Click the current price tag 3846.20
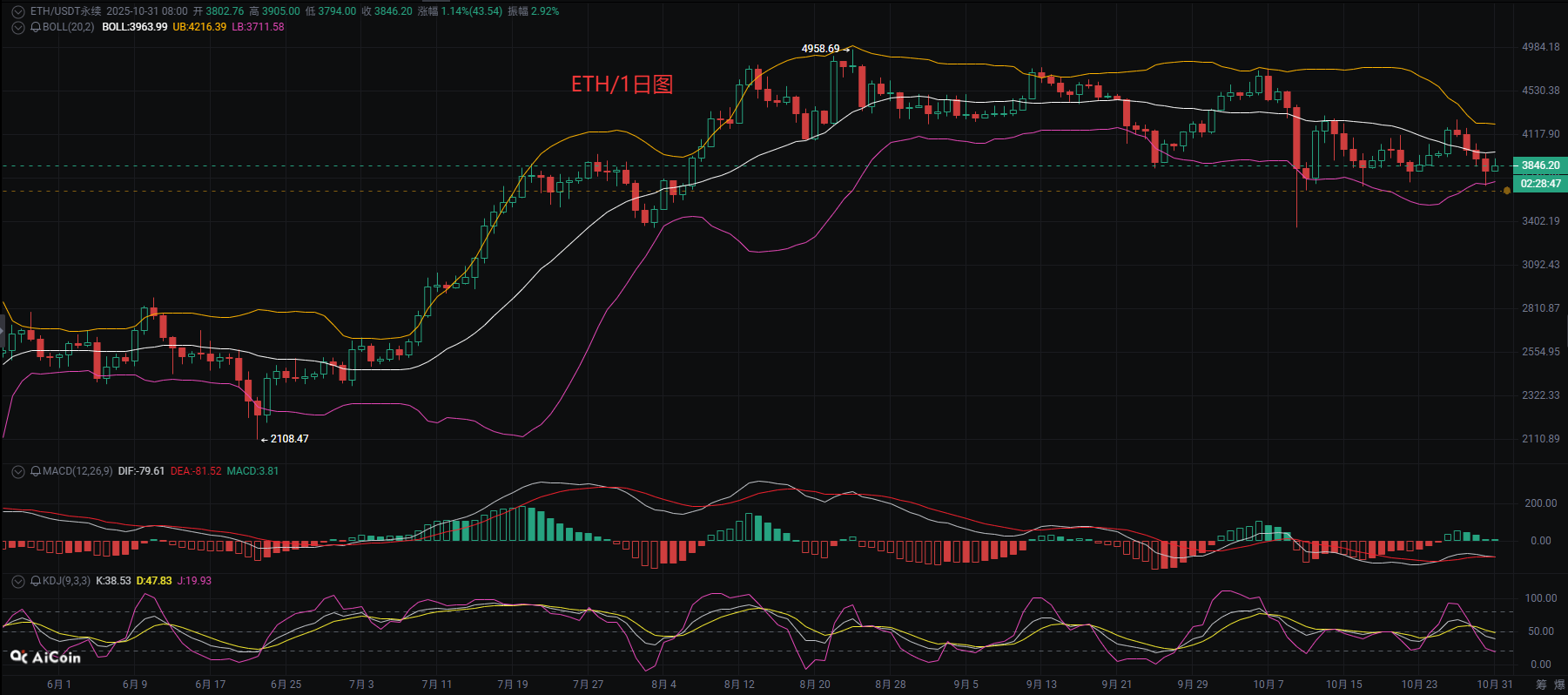 (1540, 165)
